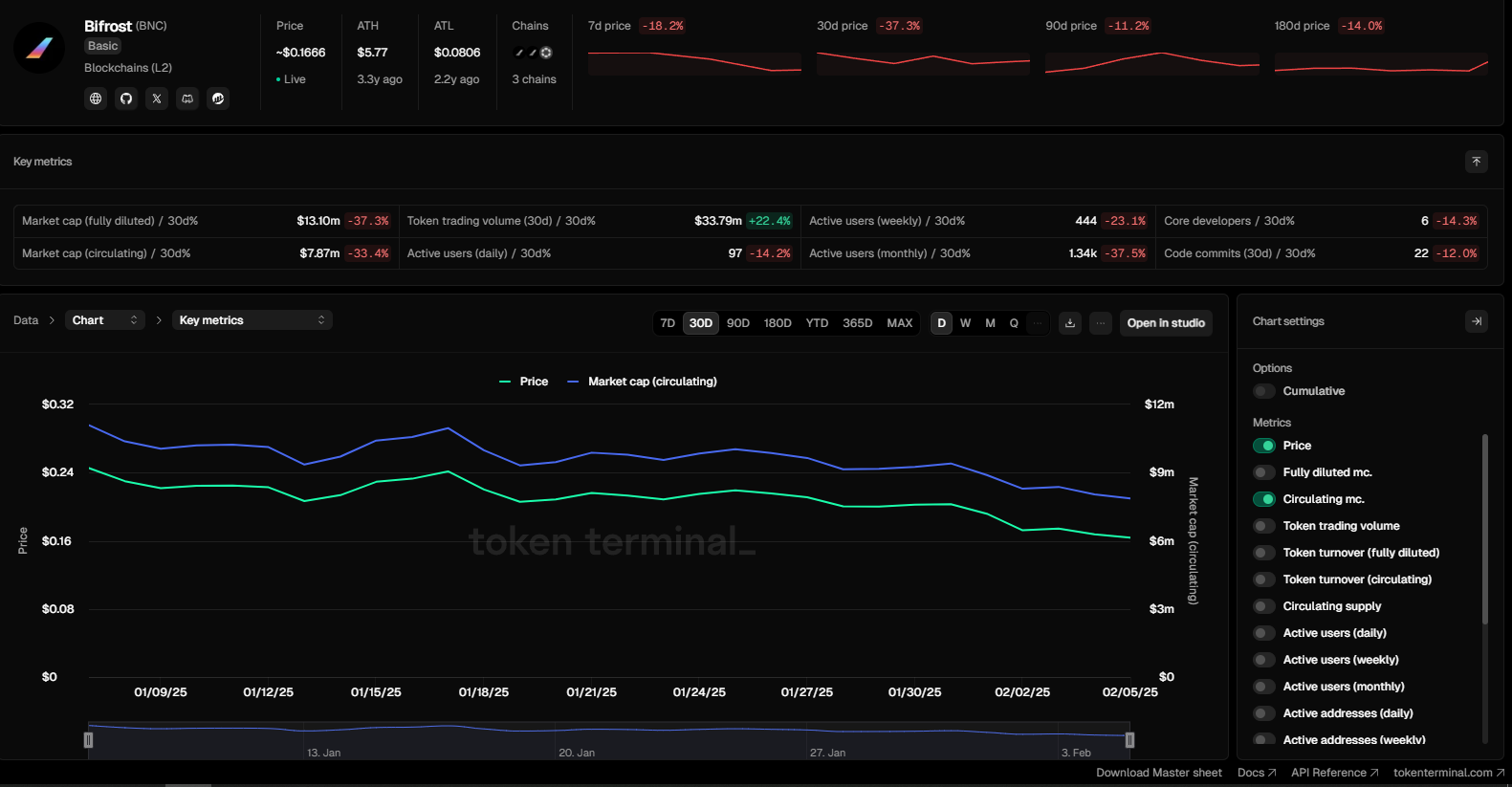Click the chain icons under Chains
The height and width of the screenshot is (787, 1512).
point(534,53)
